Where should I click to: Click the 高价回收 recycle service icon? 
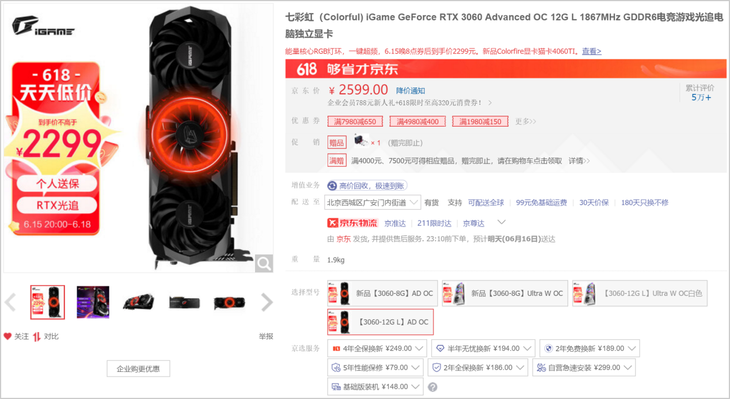pyautogui.click(x=332, y=186)
